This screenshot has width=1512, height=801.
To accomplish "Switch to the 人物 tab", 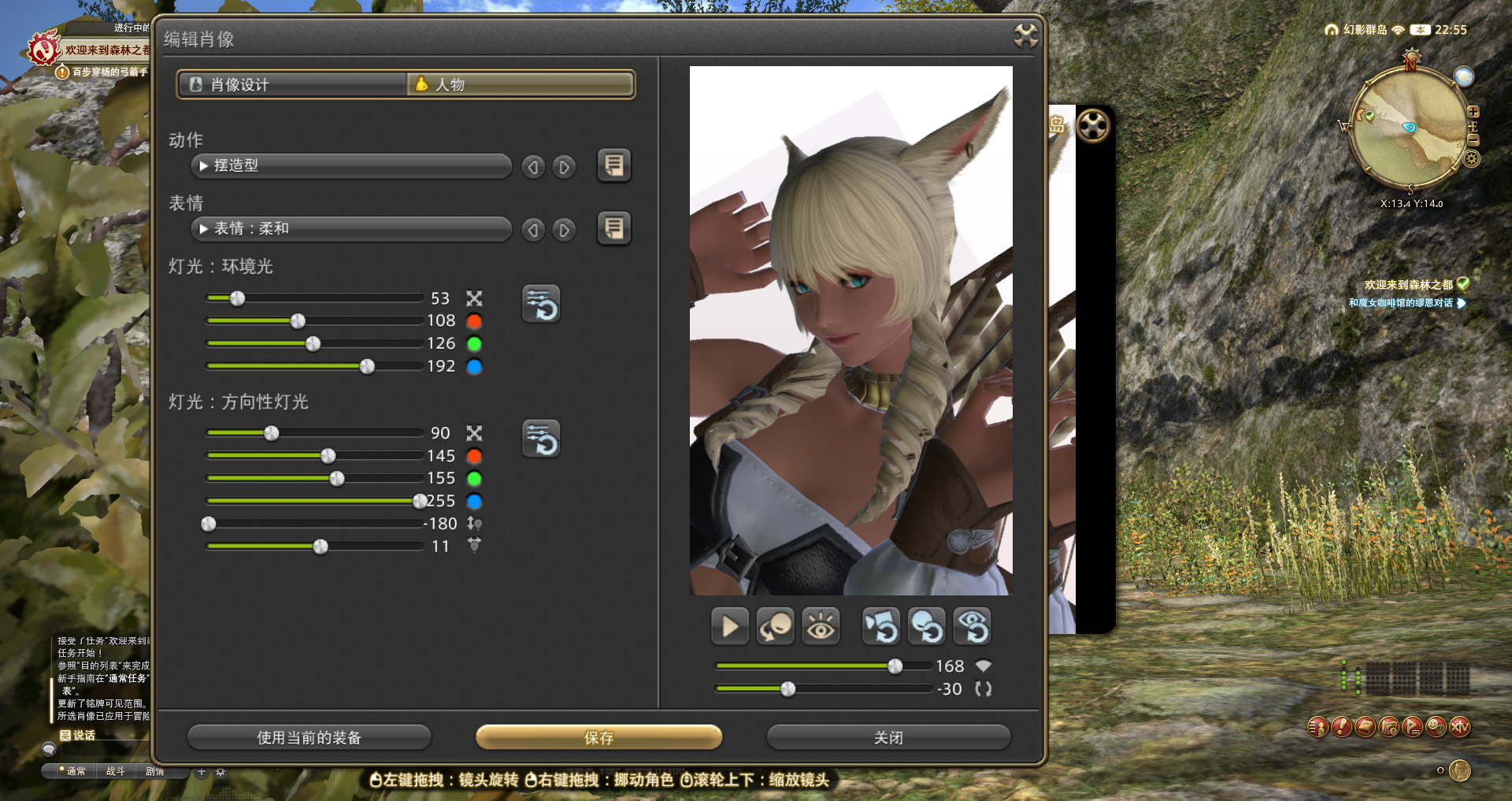I will point(521,84).
